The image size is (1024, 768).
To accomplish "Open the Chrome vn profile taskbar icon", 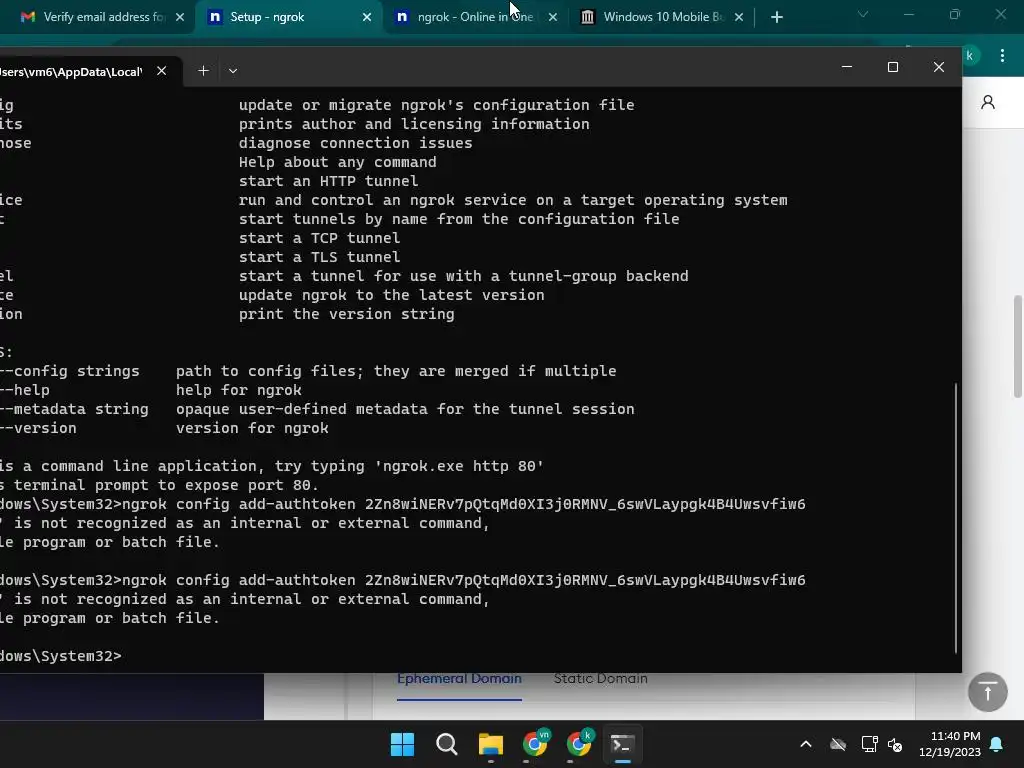I will pyautogui.click(x=535, y=744).
